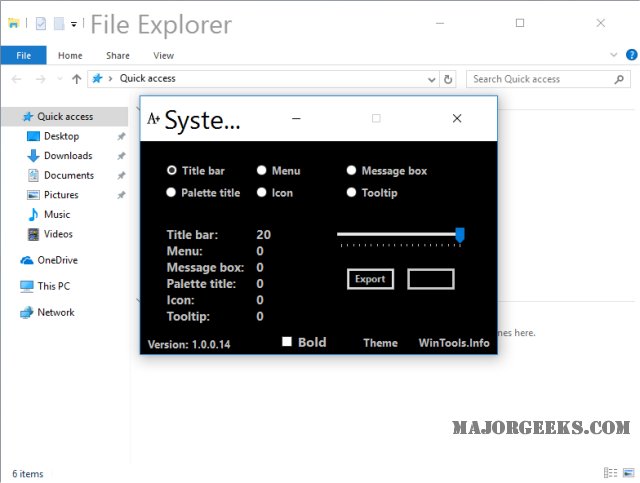Viewport: 640px width, 483px height.
Task: Open the Theme link
Action: coord(380,343)
